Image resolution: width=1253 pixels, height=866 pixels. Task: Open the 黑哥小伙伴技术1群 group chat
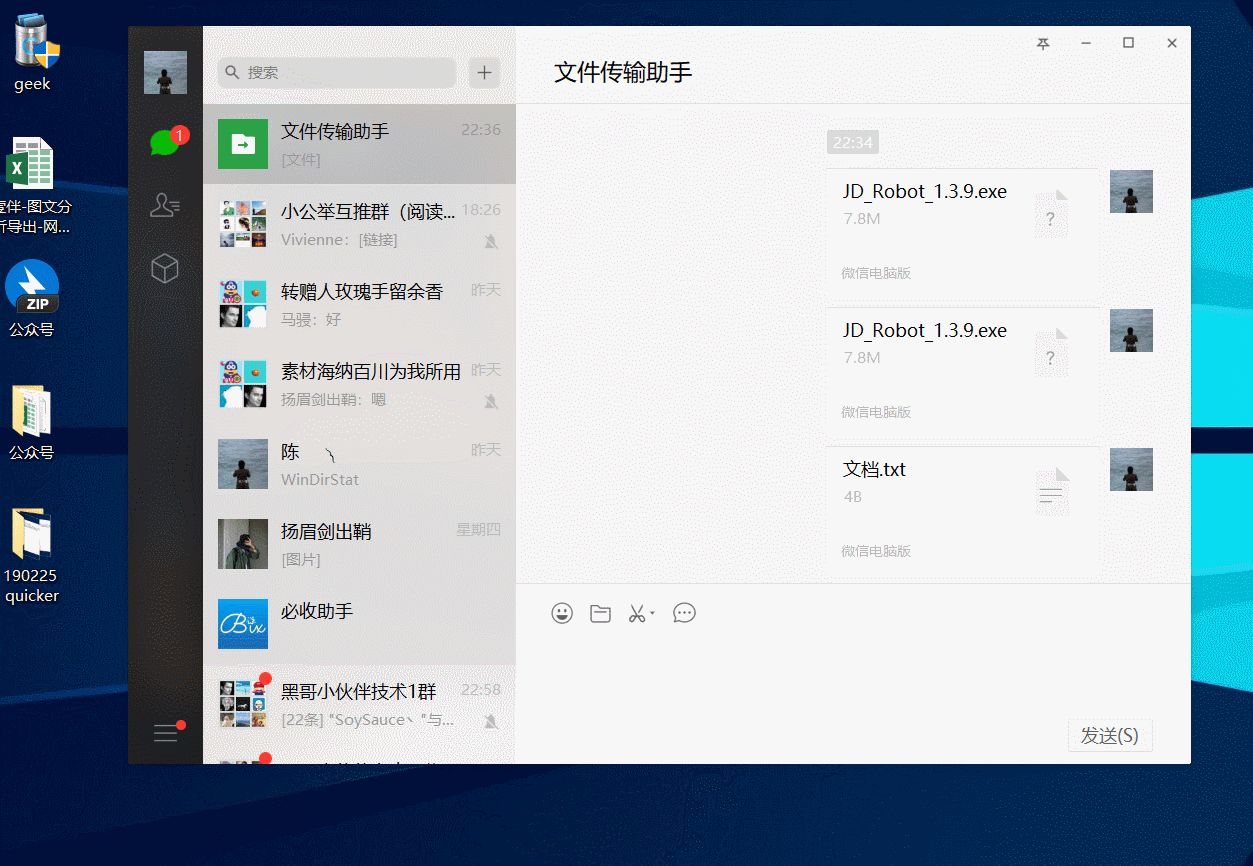(359, 704)
